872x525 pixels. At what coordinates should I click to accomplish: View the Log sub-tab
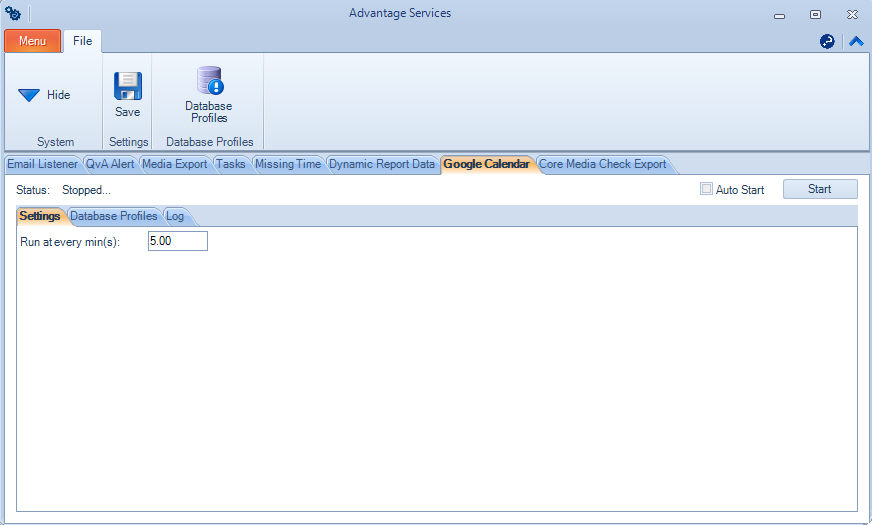pos(175,216)
